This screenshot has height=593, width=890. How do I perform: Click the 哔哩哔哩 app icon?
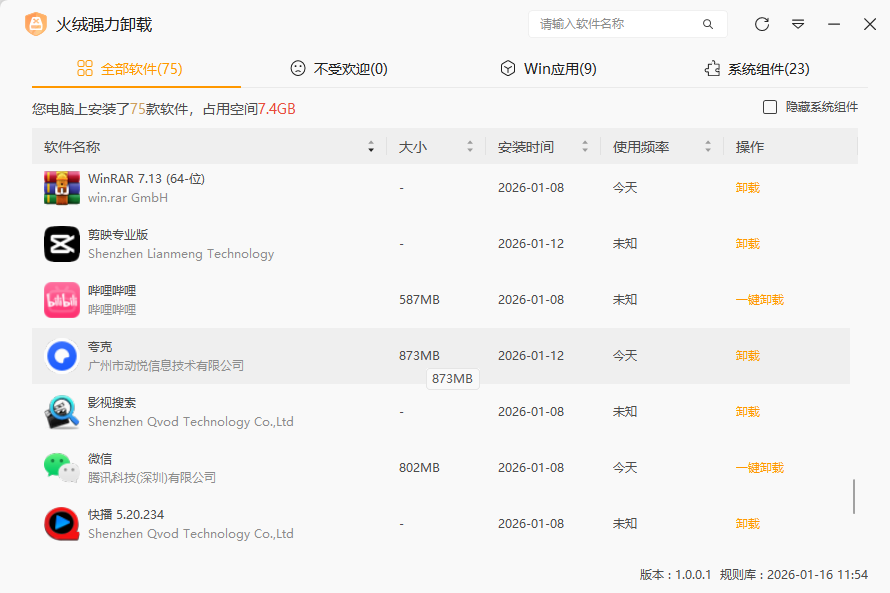coord(61,299)
